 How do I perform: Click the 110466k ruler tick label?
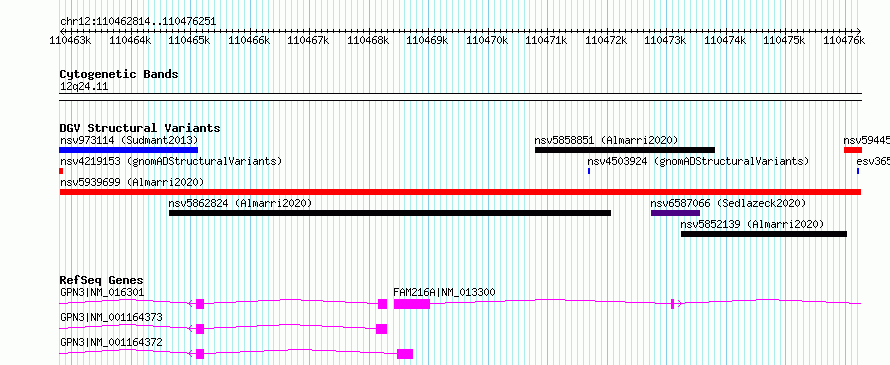[249, 40]
